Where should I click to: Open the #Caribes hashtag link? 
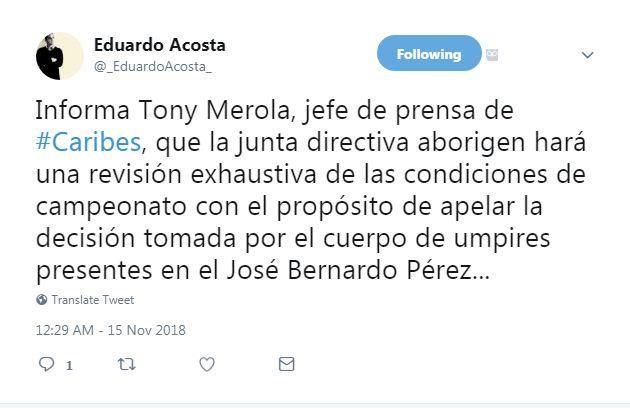[x=88, y=142]
